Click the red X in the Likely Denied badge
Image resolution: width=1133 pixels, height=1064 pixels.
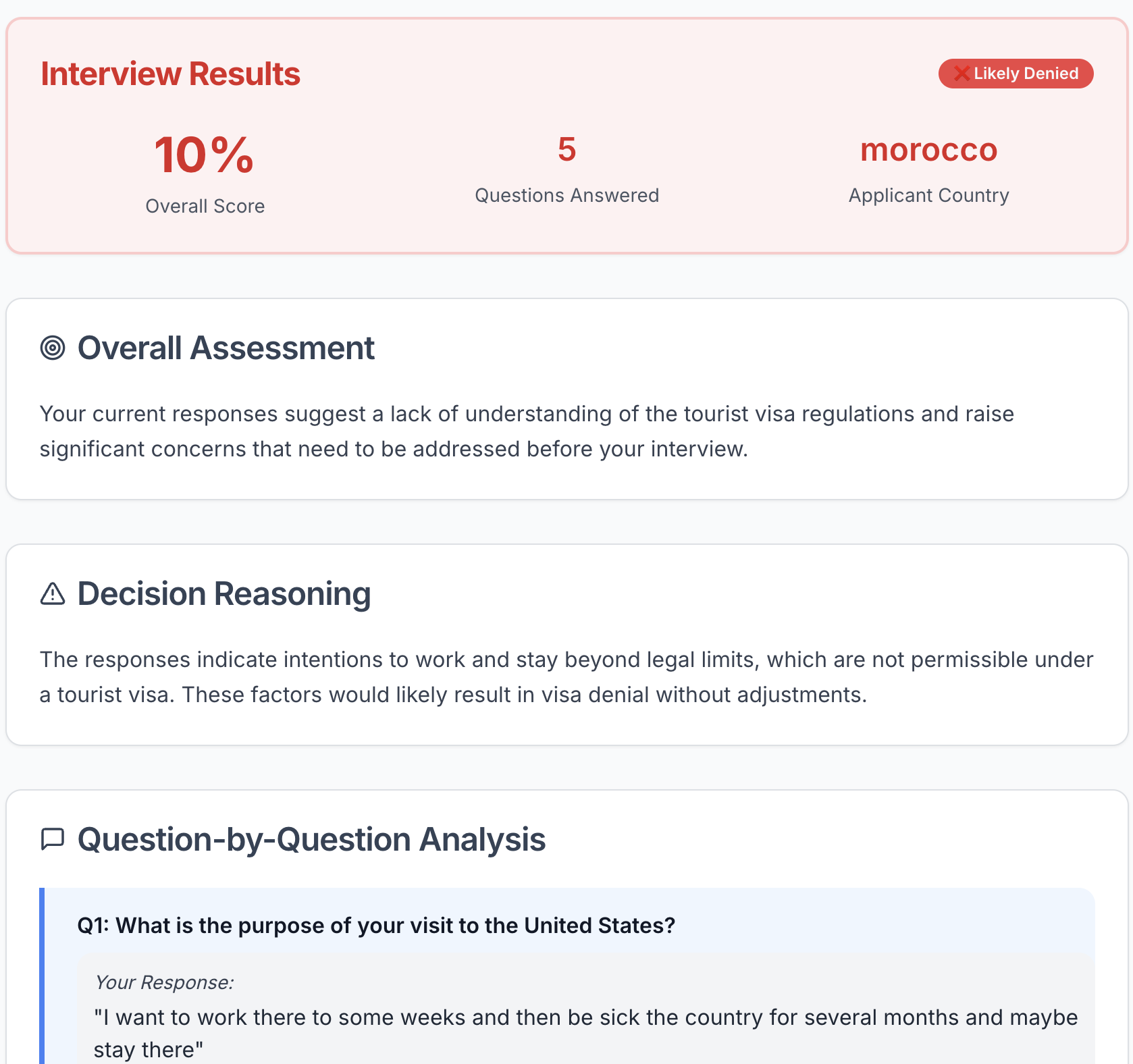pos(961,74)
